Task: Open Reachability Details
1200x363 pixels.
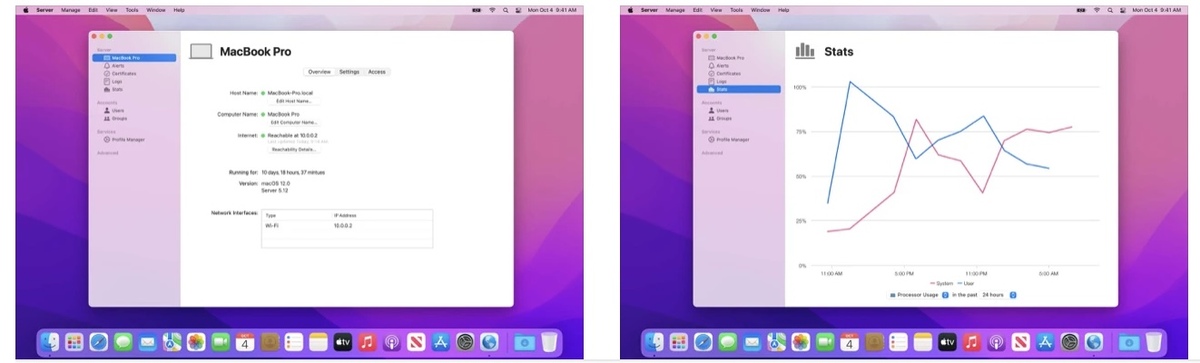Action: (294, 149)
